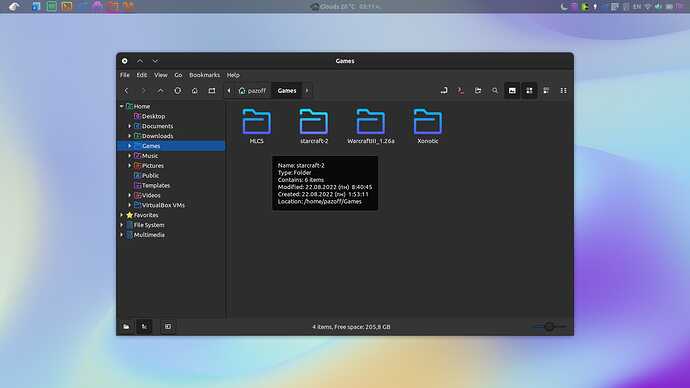690x388 pixels.
Task: Open a terminal with the red toolbar icon
Action: [461, 91]
